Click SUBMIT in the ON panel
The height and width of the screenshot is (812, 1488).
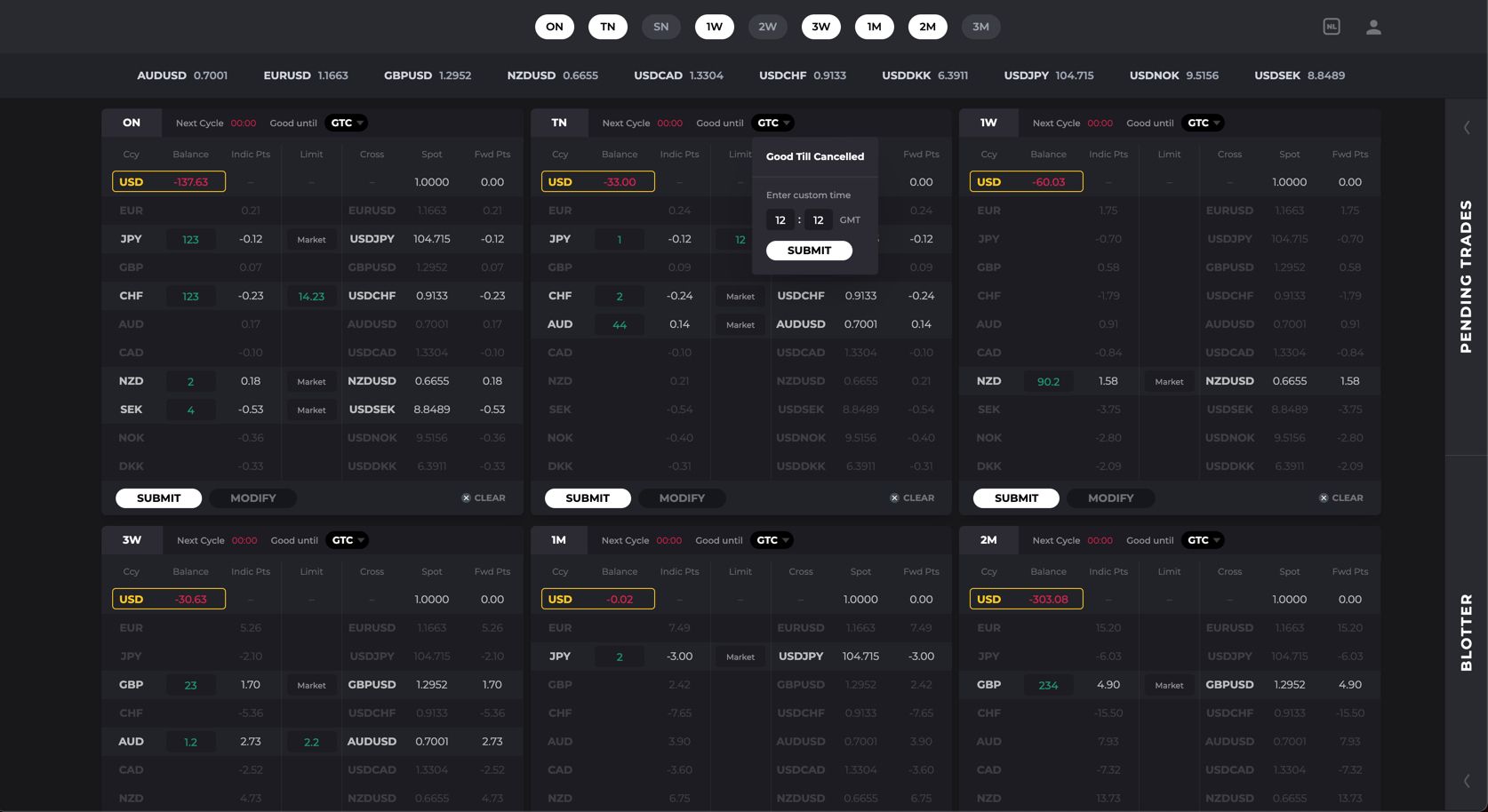[158, 498]
